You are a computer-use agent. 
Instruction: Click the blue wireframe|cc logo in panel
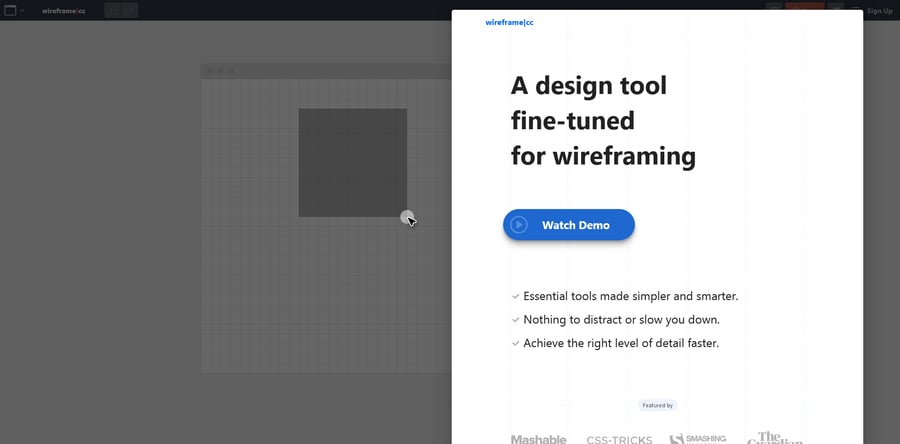pyautogui.click(x=509, y=22)
